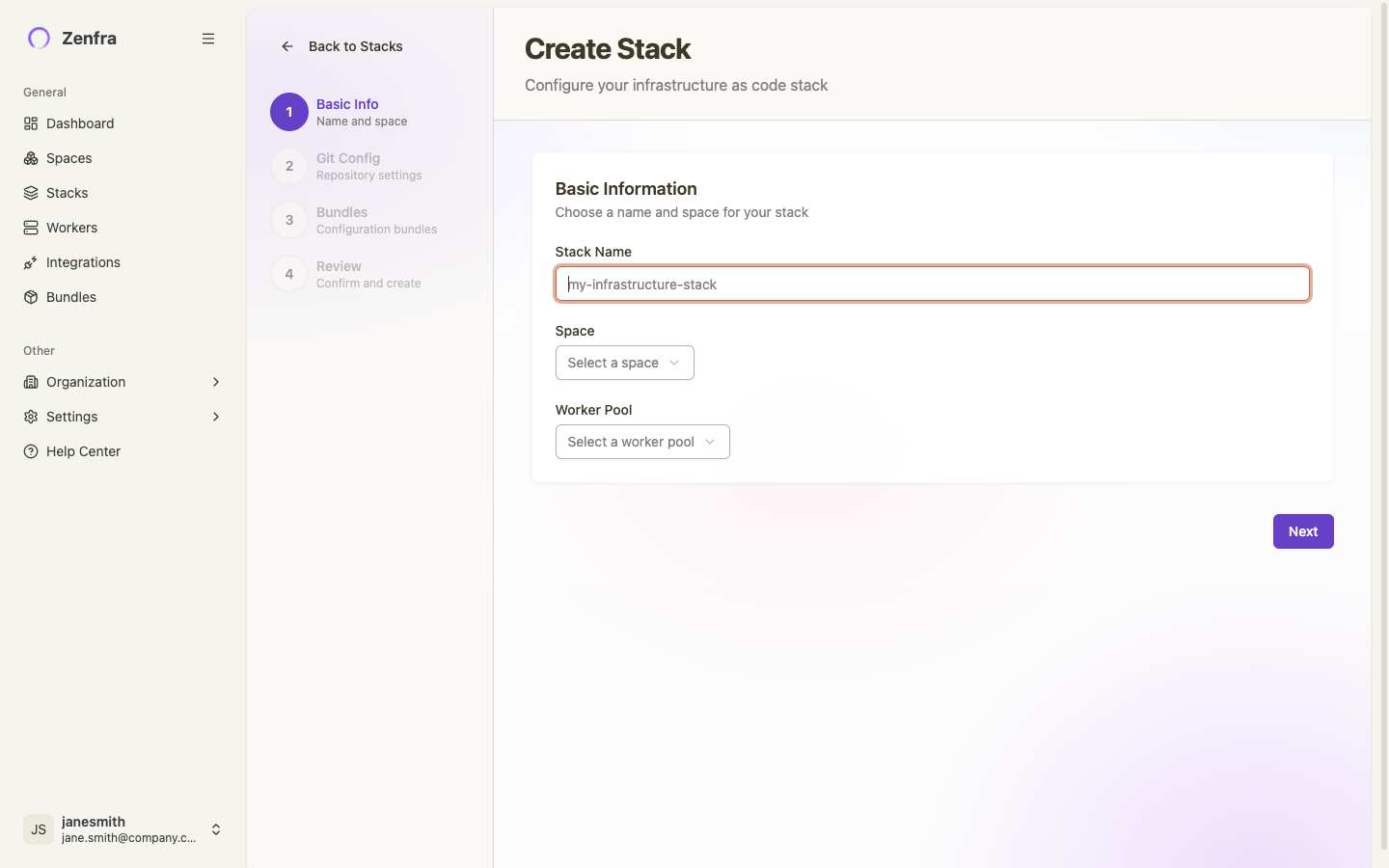The image size is (1389, 868).
Task: Select the Integrations plug icon
Action: click(31, 262)
